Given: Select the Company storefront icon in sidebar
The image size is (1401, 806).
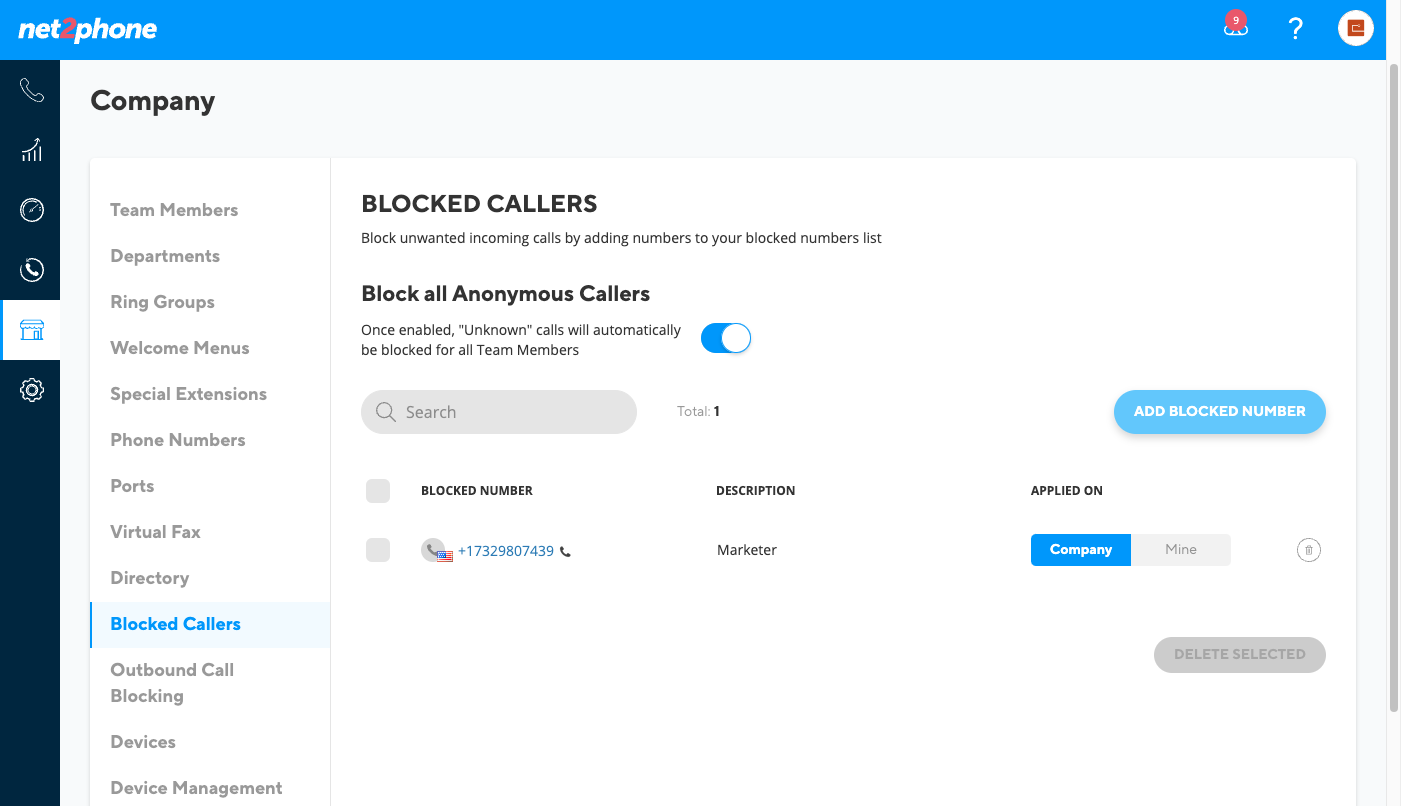Looking at the screenshot, I should coord(31,330).
